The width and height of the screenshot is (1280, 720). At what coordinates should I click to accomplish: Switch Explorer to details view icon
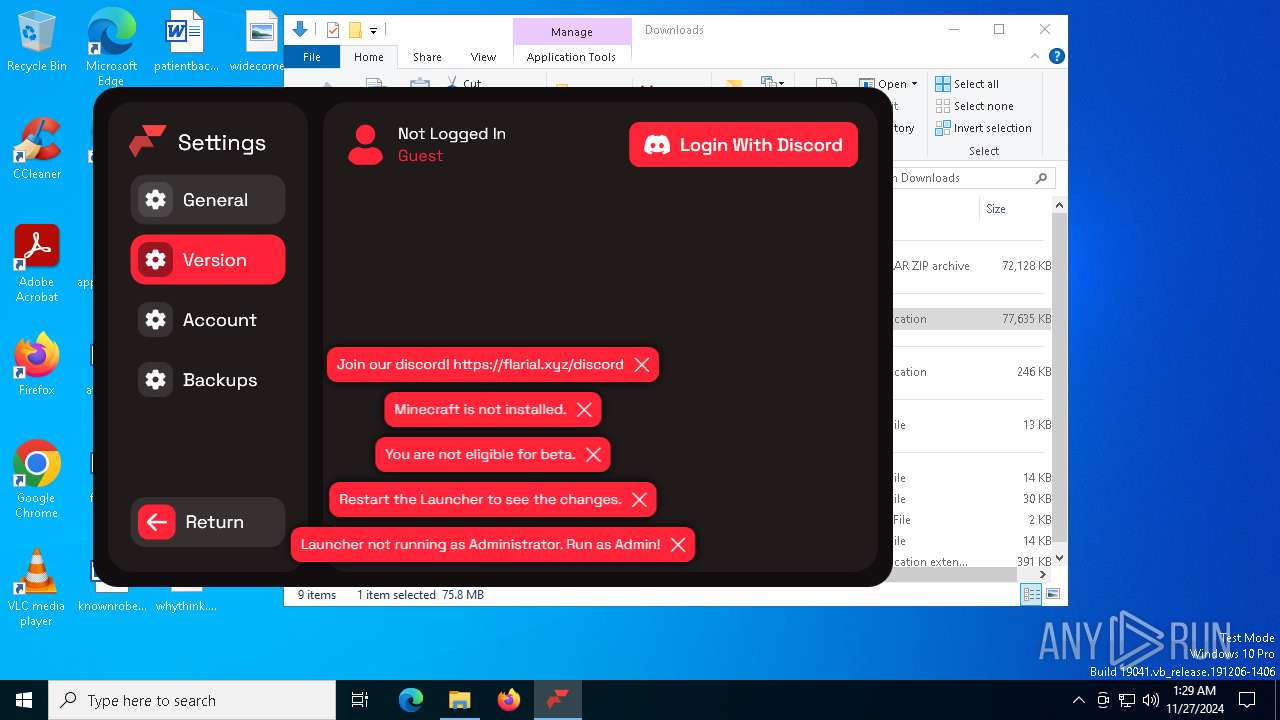tap(1031, 595)
